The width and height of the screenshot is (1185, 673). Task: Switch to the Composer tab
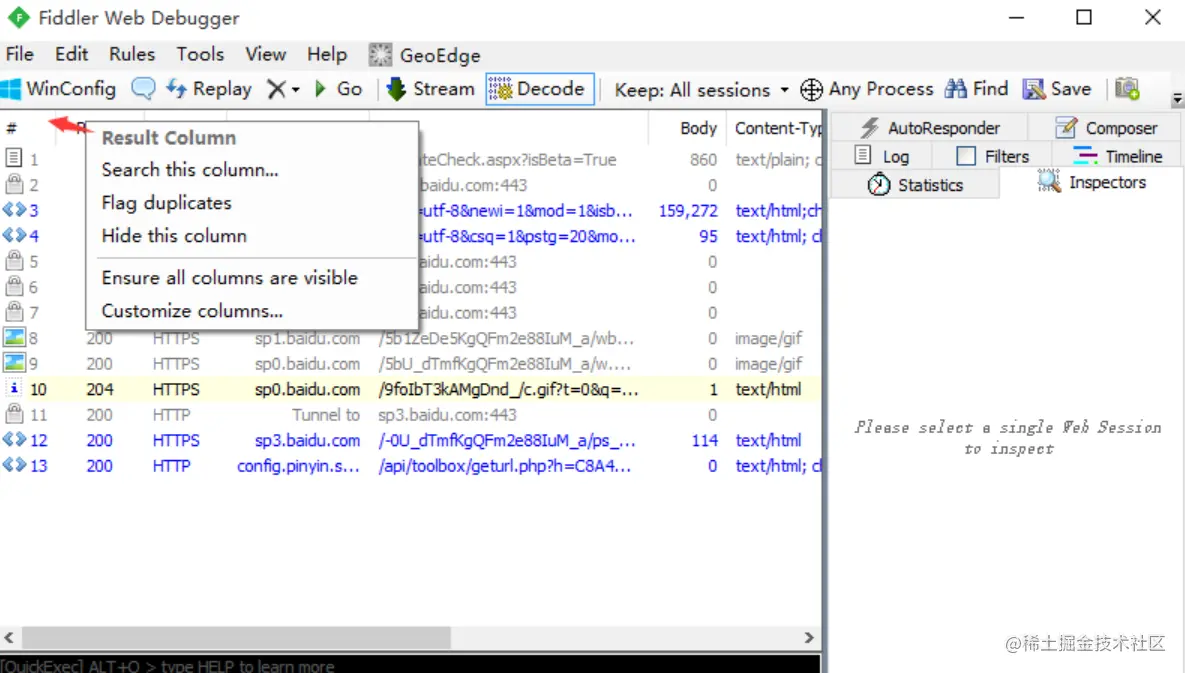click(x=1106, y=128)
